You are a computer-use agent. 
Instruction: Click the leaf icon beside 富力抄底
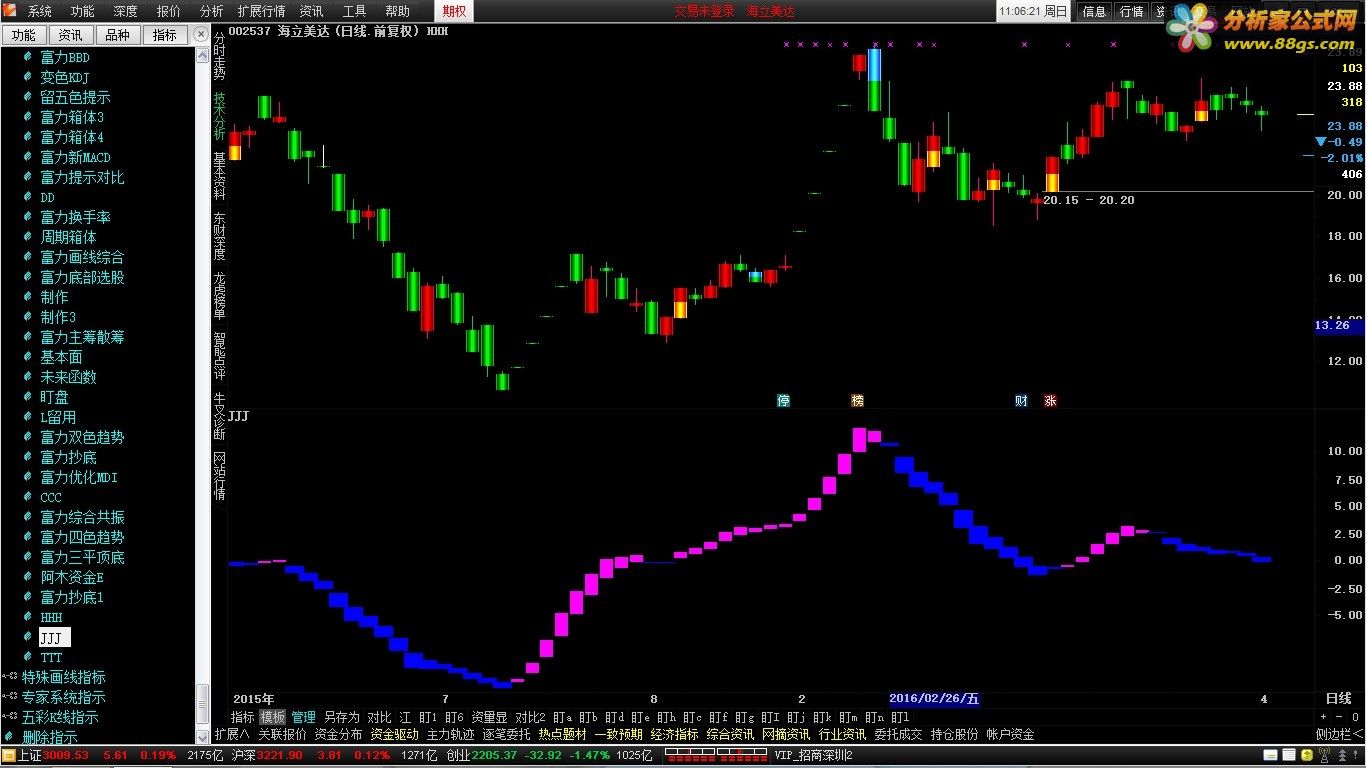[28, 457]
